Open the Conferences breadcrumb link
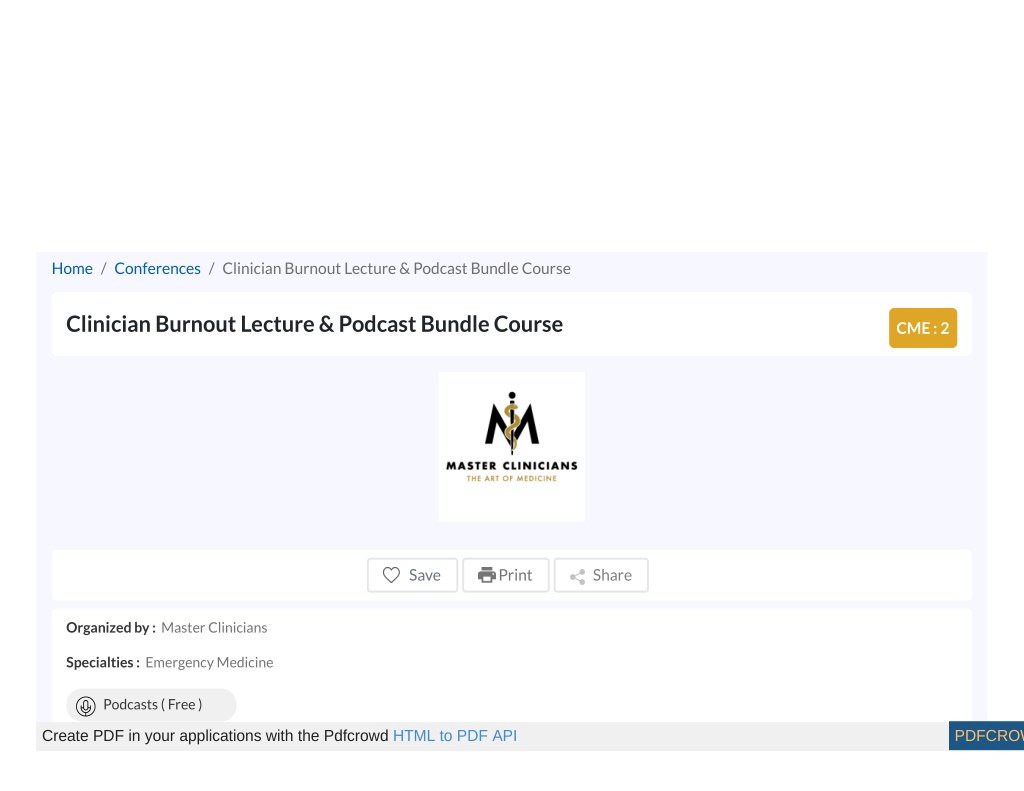Image resolution: width=1024 pixels, height=791 pixels. [157, 268]
